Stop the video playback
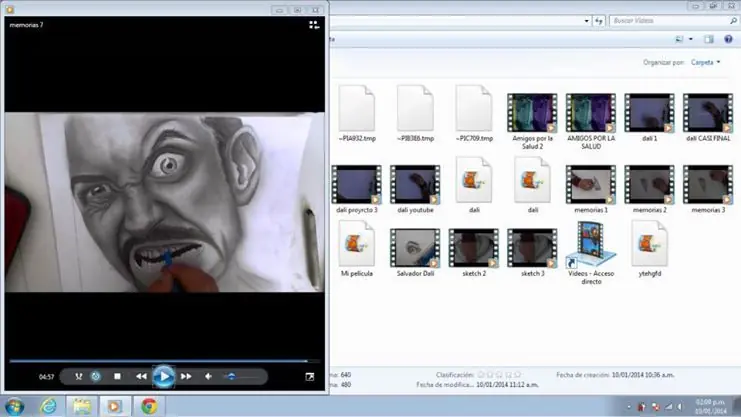741x417 pixels. 117,376
